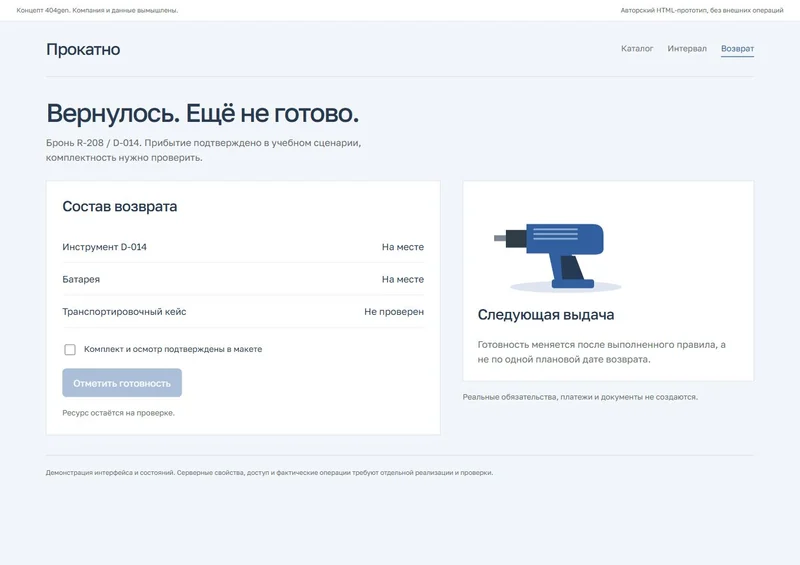The height and width of the screenshot is (565, 800).
Task: Click the Авторский HTML-прототип banner text
Action: 702,10
